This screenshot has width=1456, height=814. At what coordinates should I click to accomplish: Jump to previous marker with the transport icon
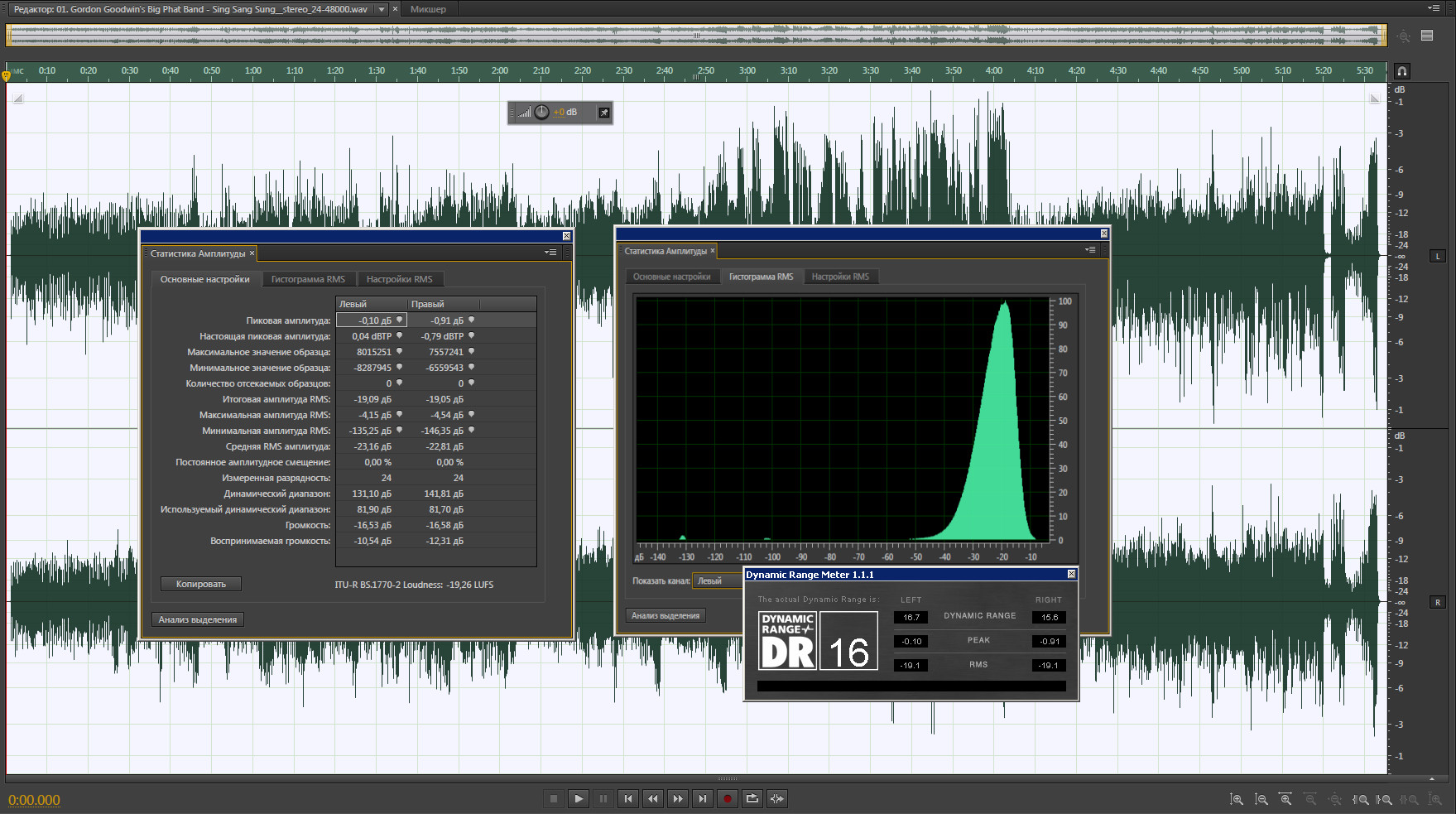[x=628, y=798]
